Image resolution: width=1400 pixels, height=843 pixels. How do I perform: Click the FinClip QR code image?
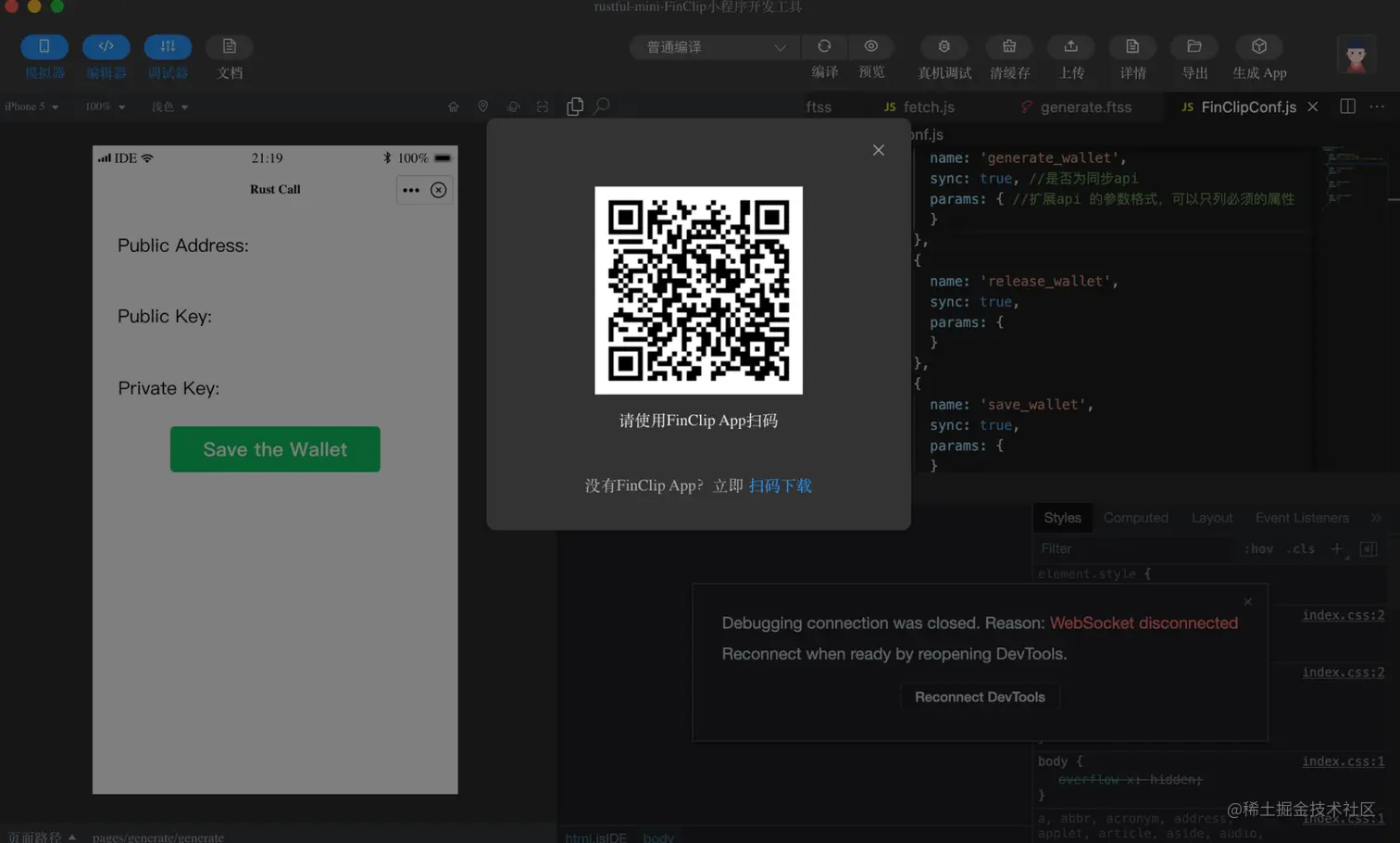coord(699,290)
